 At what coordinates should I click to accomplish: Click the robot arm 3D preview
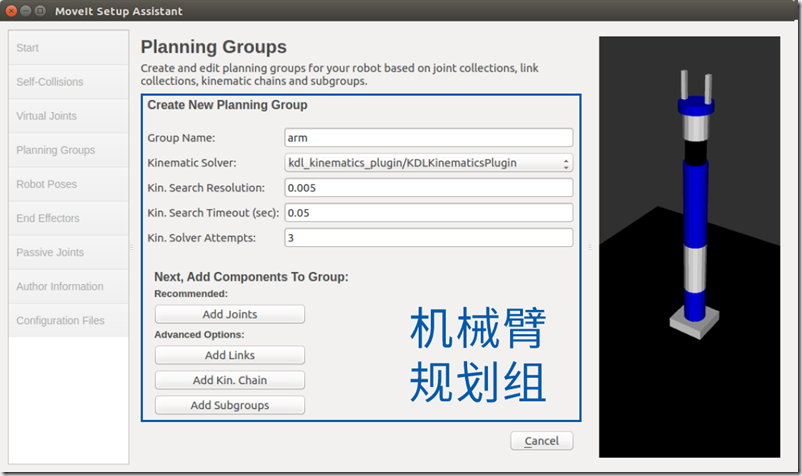coord(689,247)
